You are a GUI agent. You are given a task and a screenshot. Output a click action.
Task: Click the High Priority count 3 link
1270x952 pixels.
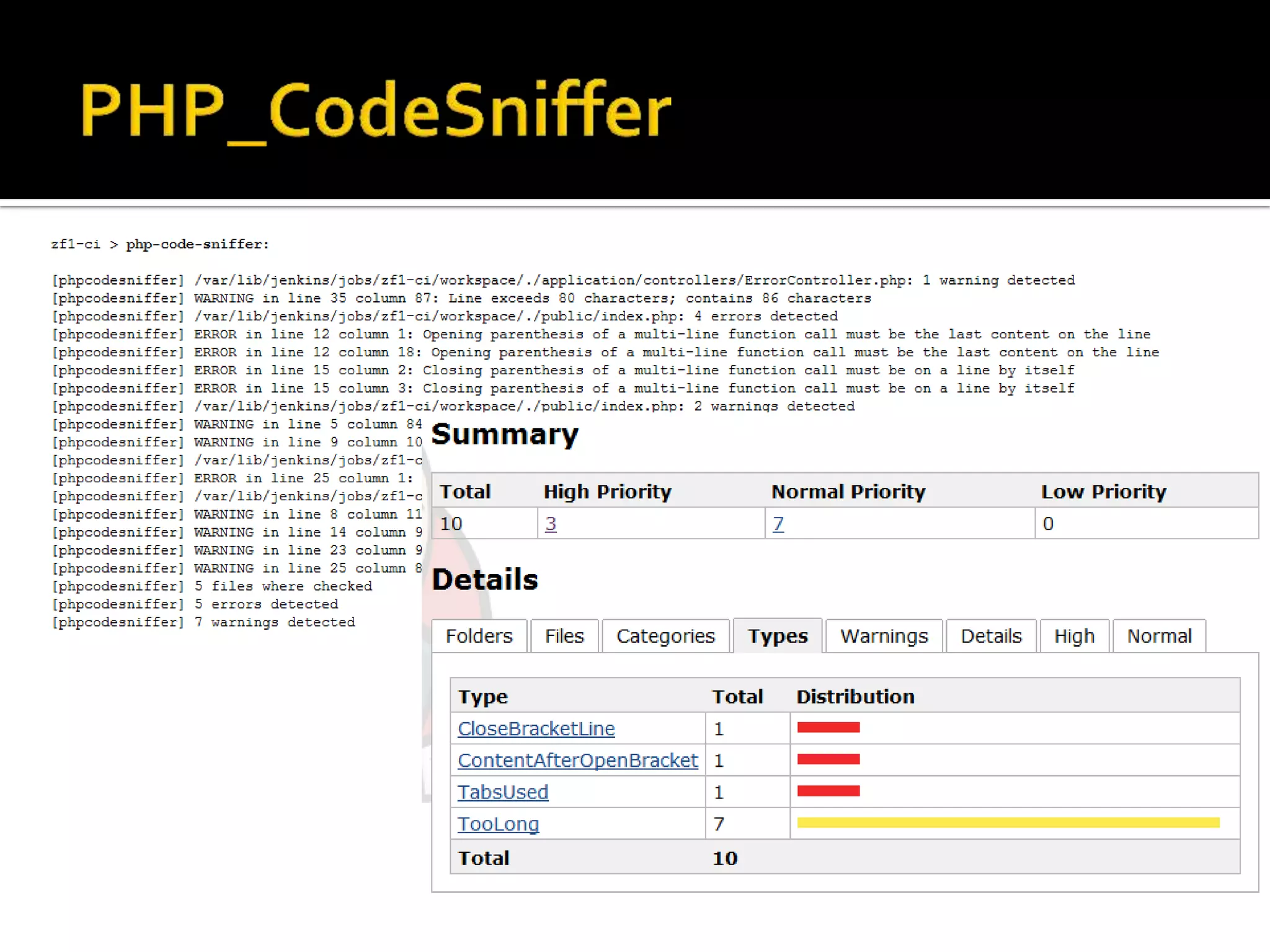[551, 524]
